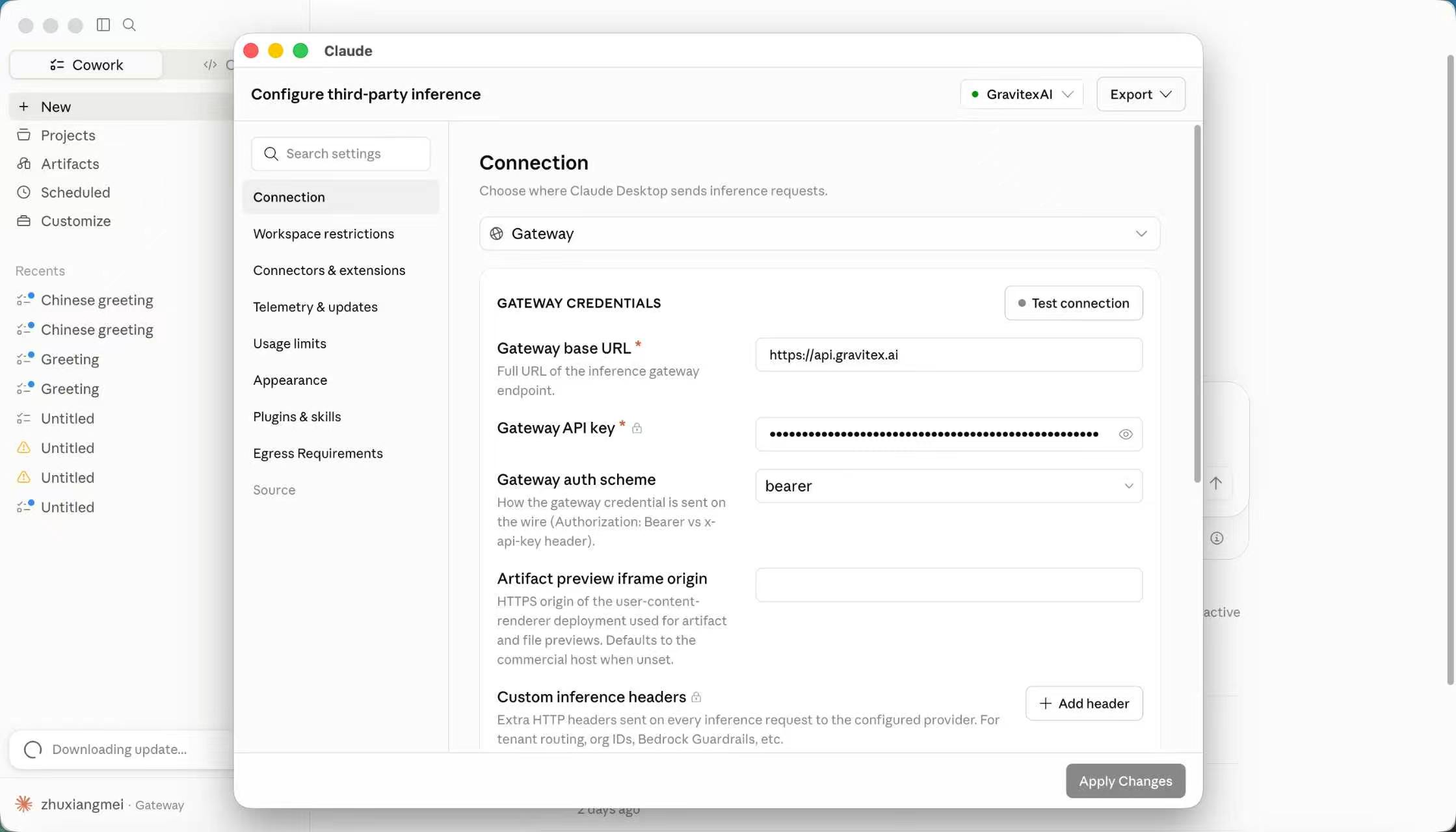The height and width of the screenshot is (832, 1456).
Task: Toggle the sidebar panel icon in the background window
Action: (x=103, y=25)
